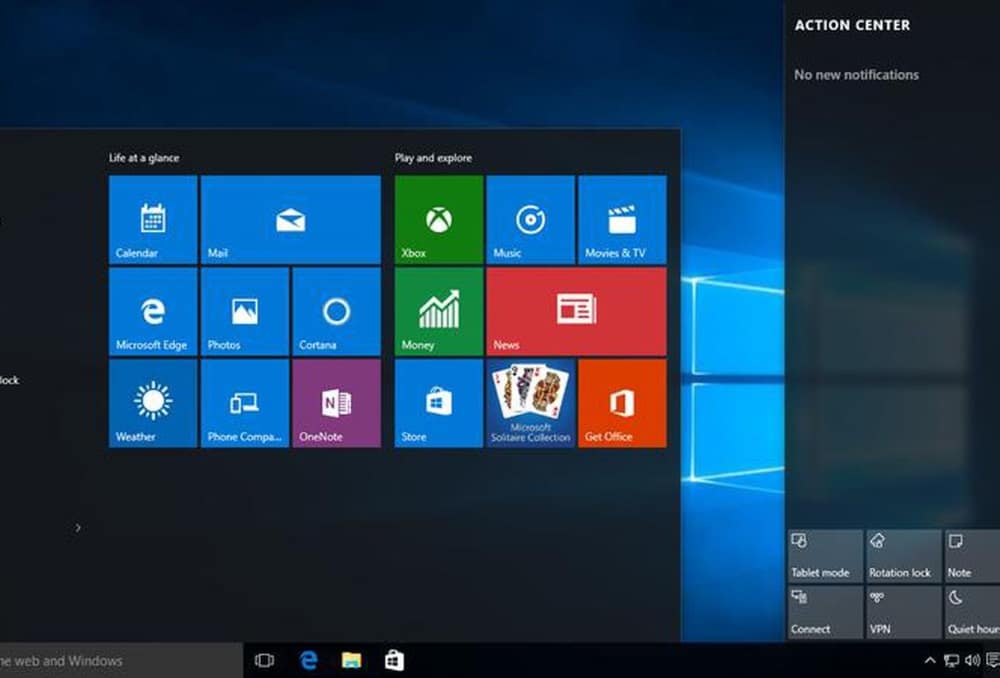1000x678 pixels.
Task: Open the Cortana tile
Action: 336,312
